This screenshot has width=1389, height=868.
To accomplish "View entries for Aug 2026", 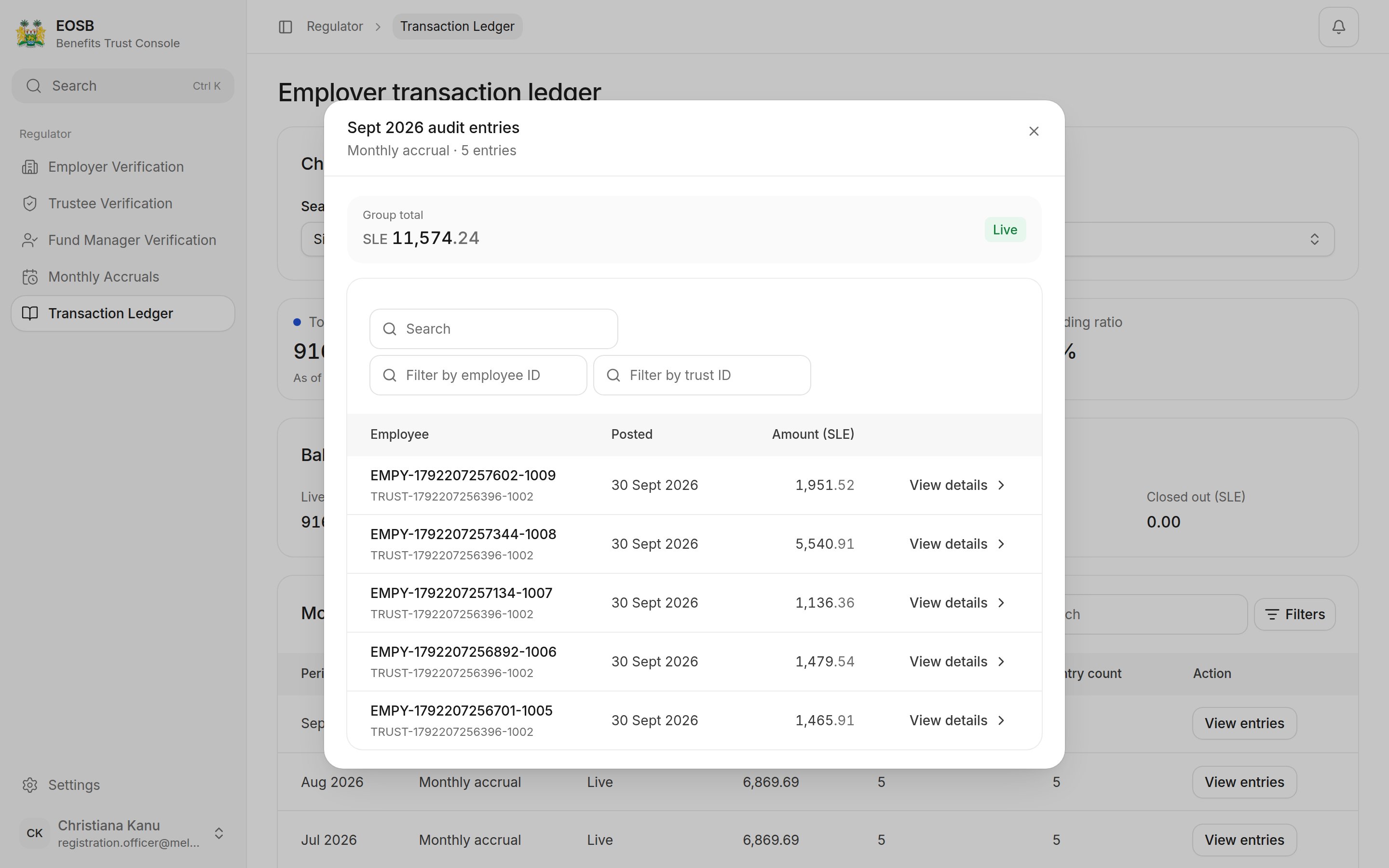I will tap(1244, 783).
